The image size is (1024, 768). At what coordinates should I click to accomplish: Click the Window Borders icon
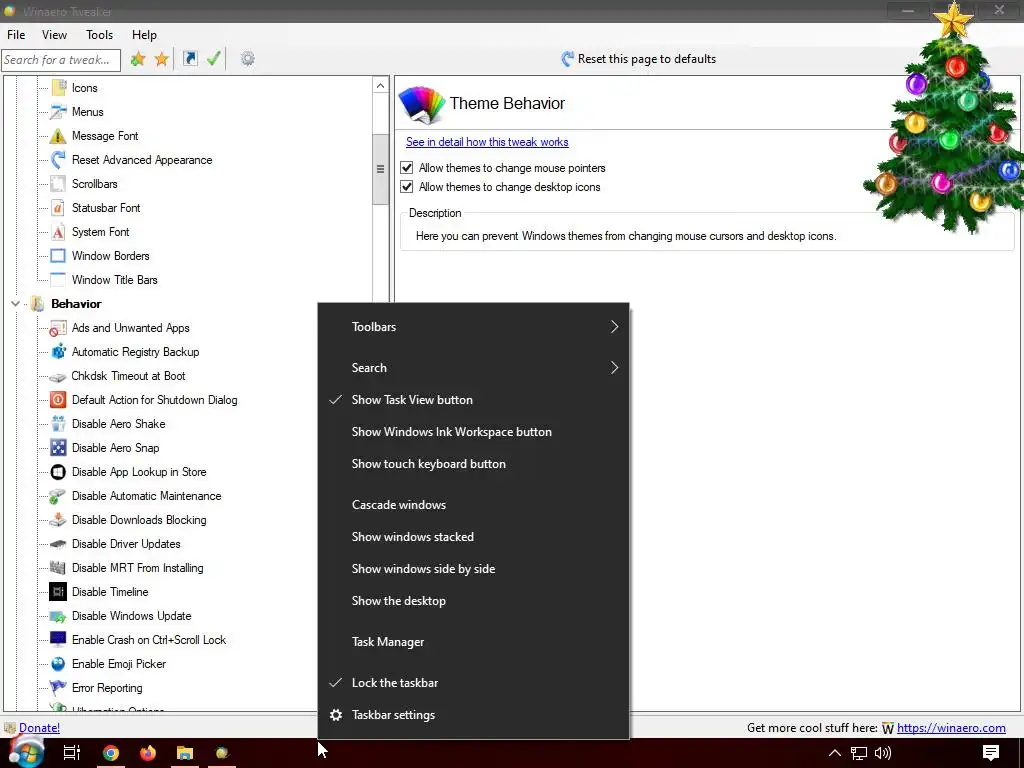(x=58, y=256)
